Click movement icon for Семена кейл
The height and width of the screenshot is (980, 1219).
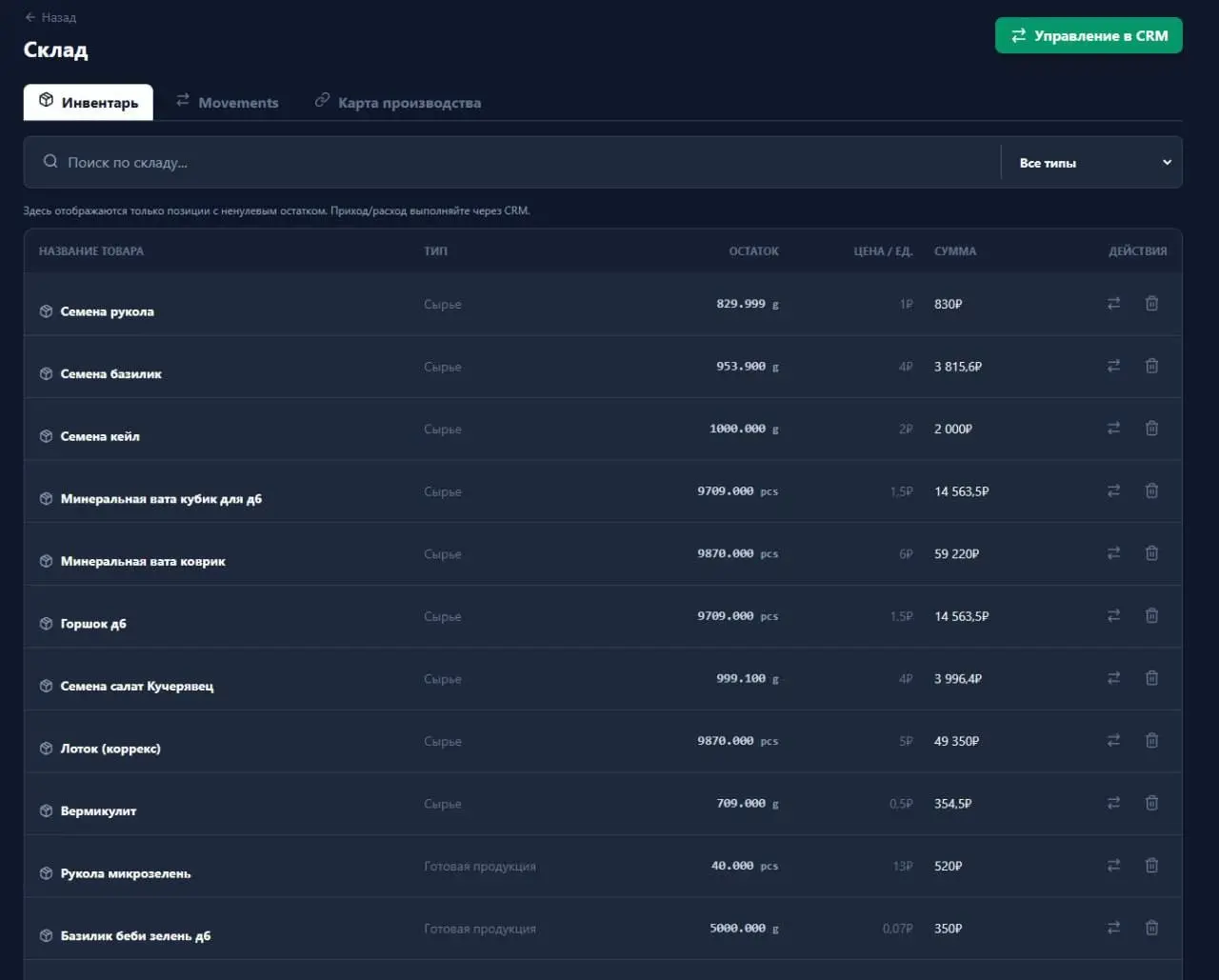tap(1113, 429)
